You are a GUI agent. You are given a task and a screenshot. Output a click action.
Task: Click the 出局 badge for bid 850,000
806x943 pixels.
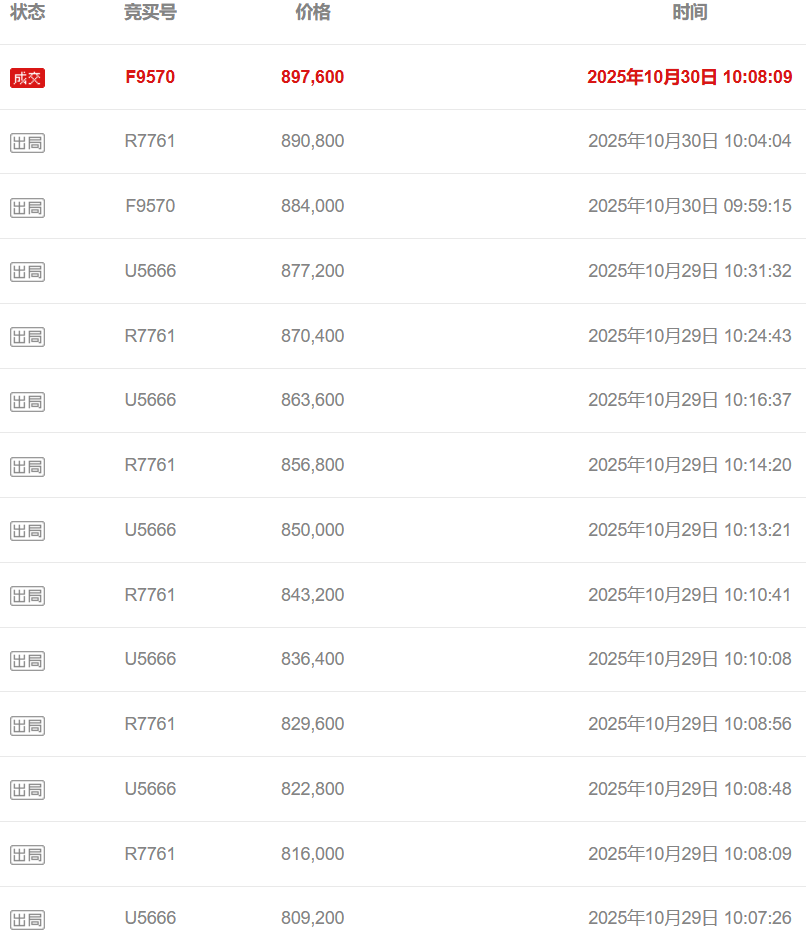coord(27,531)
